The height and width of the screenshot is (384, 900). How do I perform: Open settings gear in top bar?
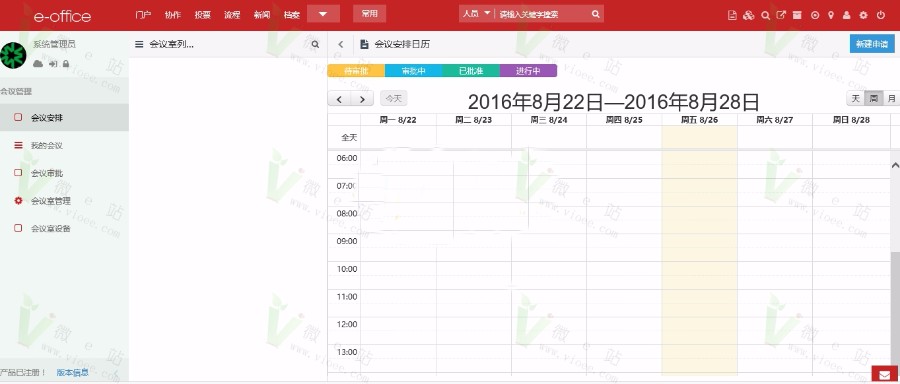point(863,15)
